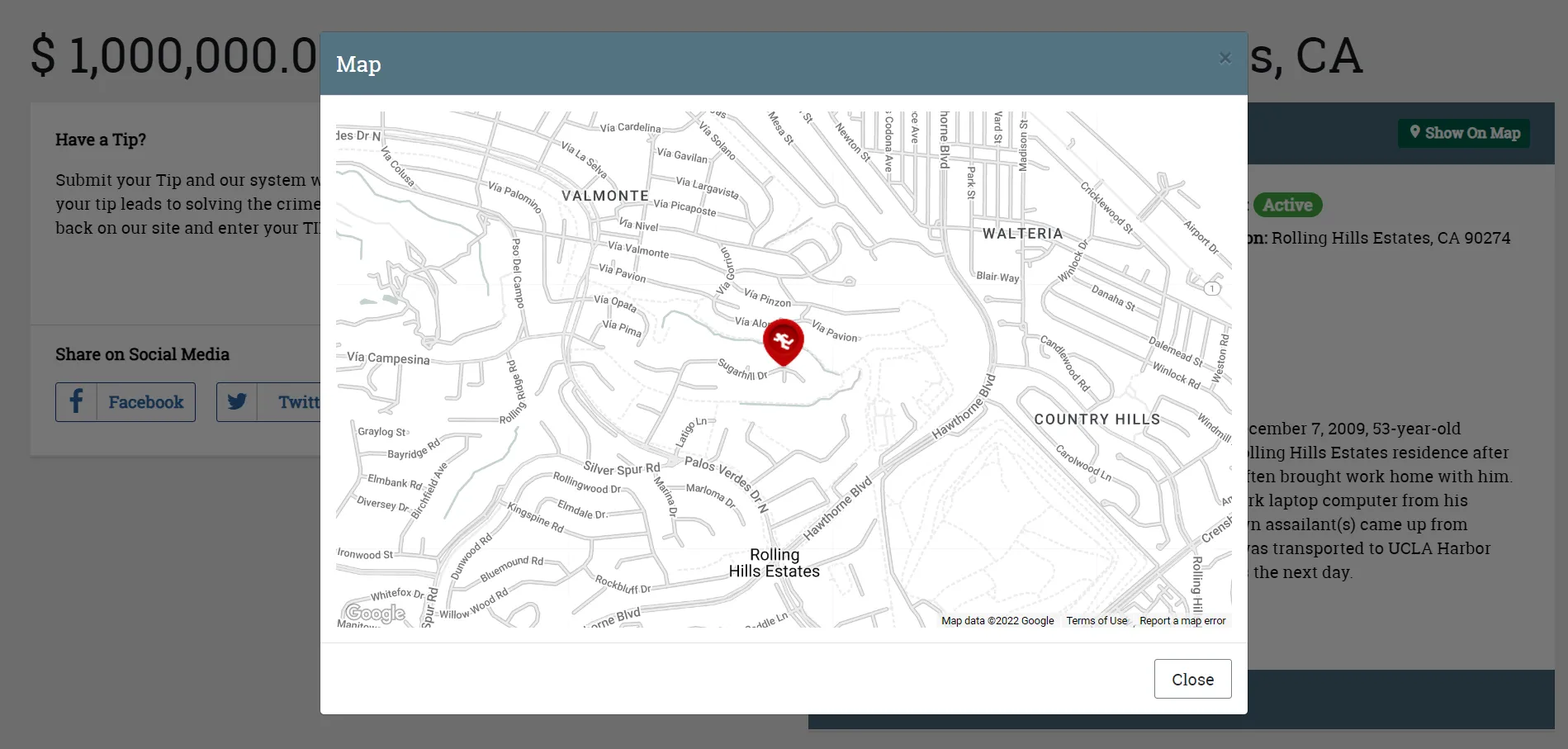
Task: Click the Google logo on the map
Action: coord(376,613)
